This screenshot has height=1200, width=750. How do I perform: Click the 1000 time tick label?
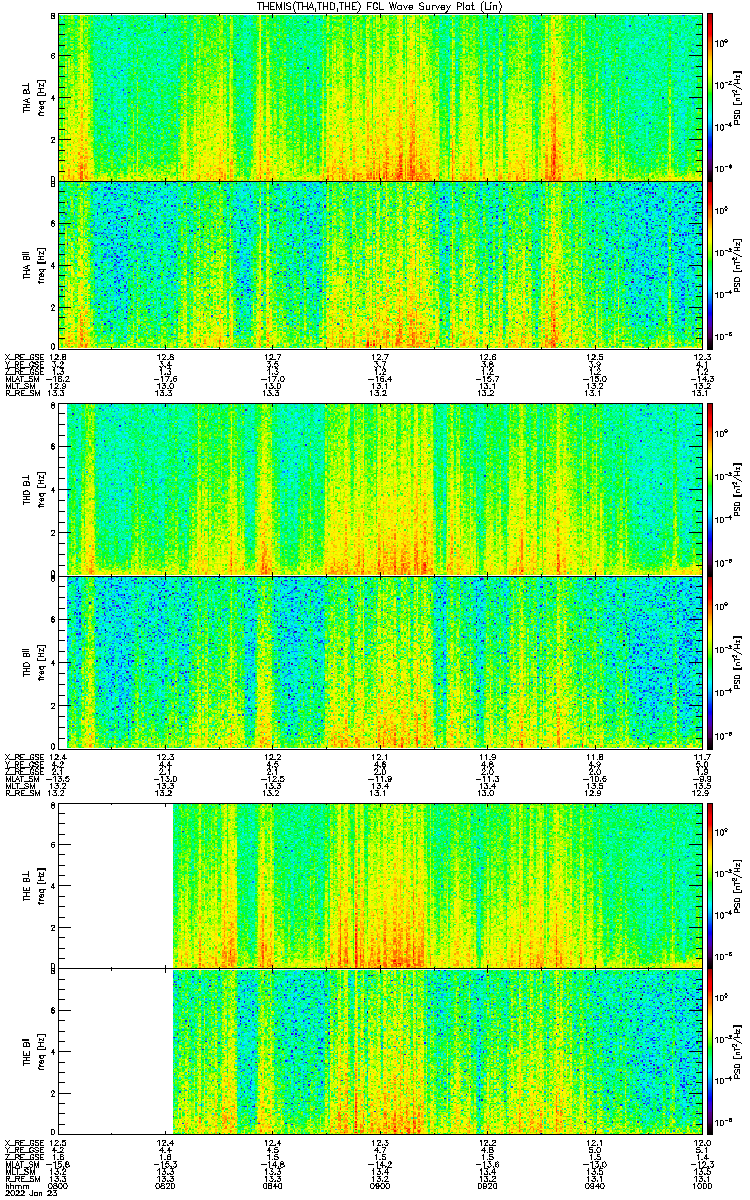point(701,1185)
